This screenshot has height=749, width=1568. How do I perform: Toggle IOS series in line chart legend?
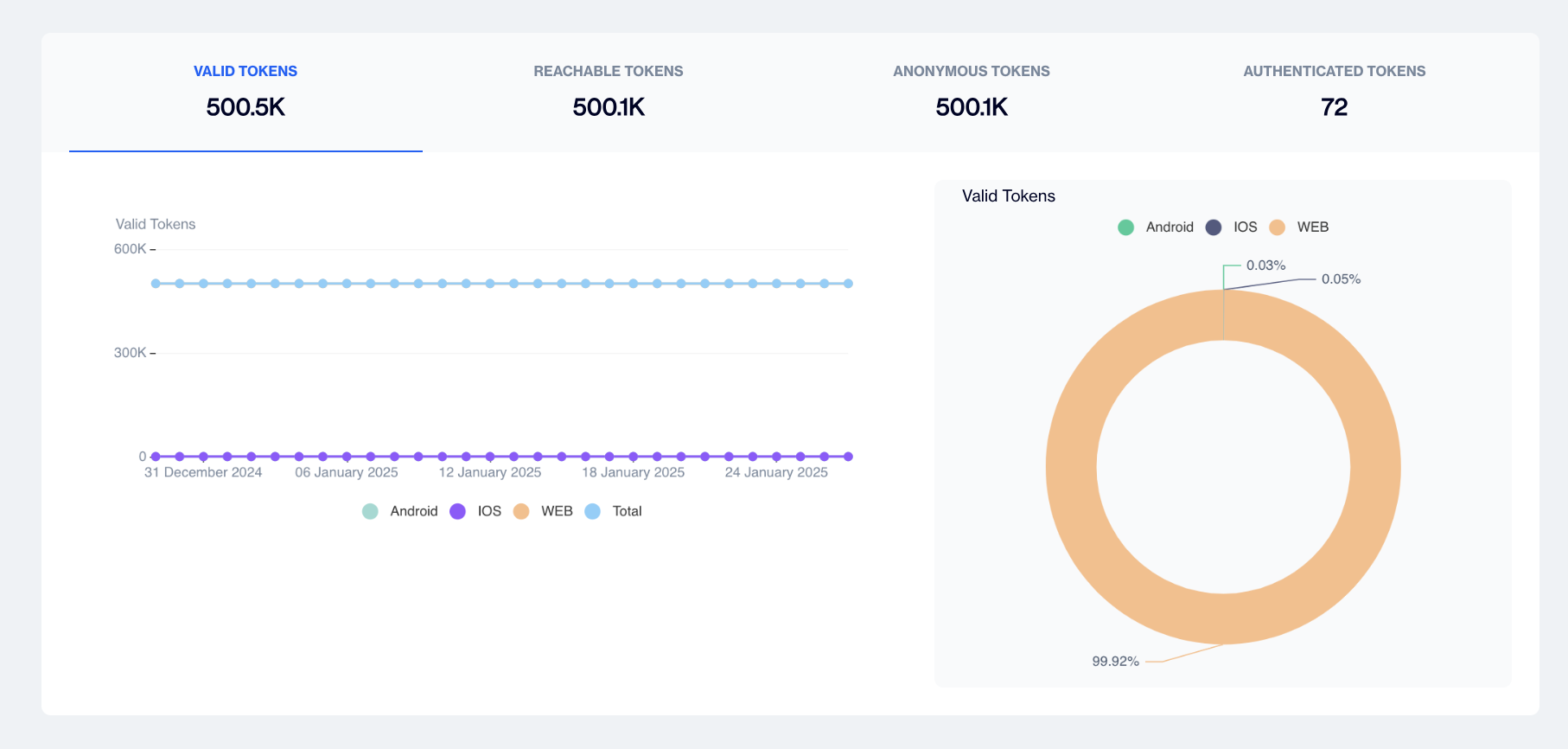point(475,511)
